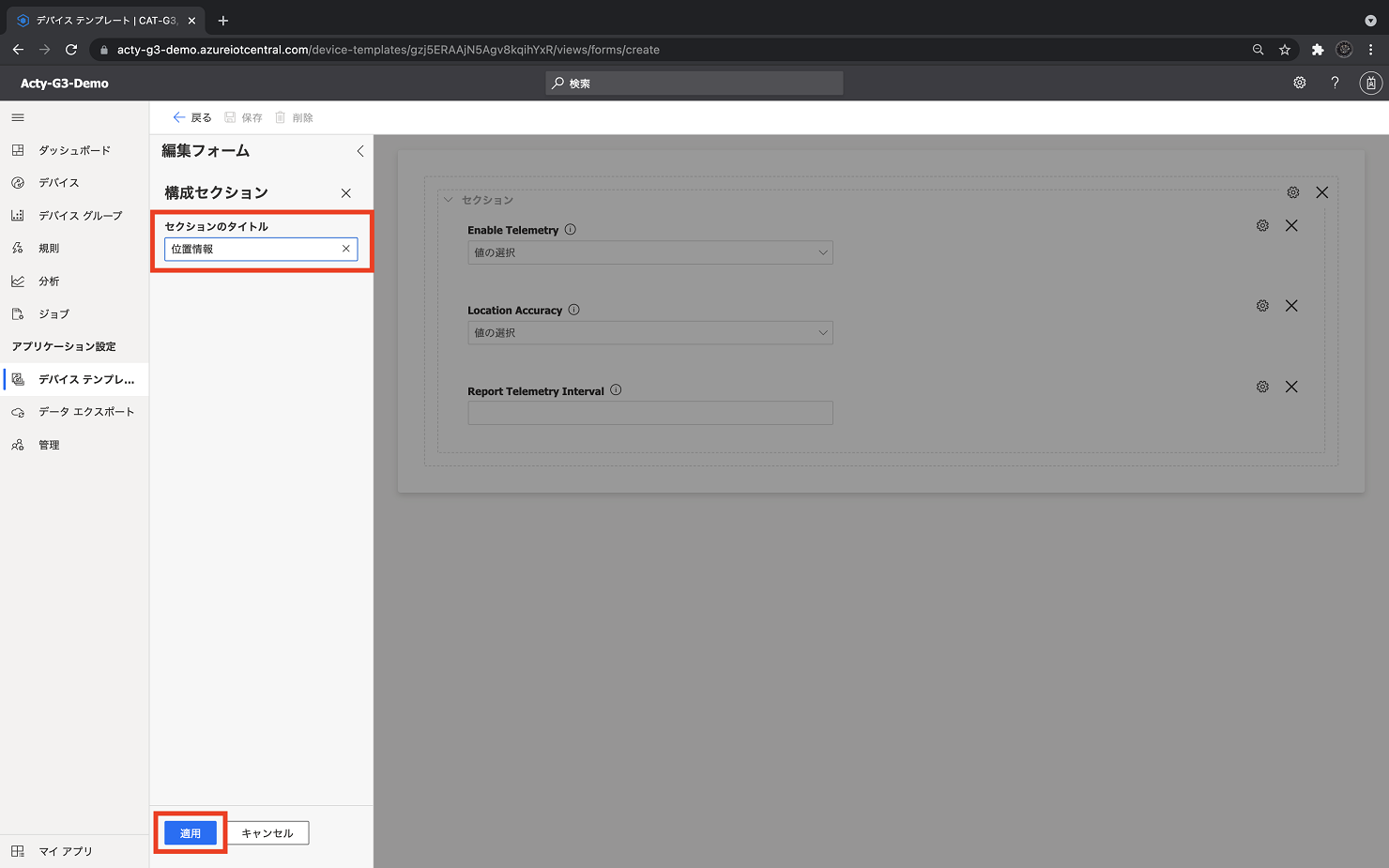1389x868 pixels.
Task: Open the hamburger navigation menu
Action: point(18,117)
